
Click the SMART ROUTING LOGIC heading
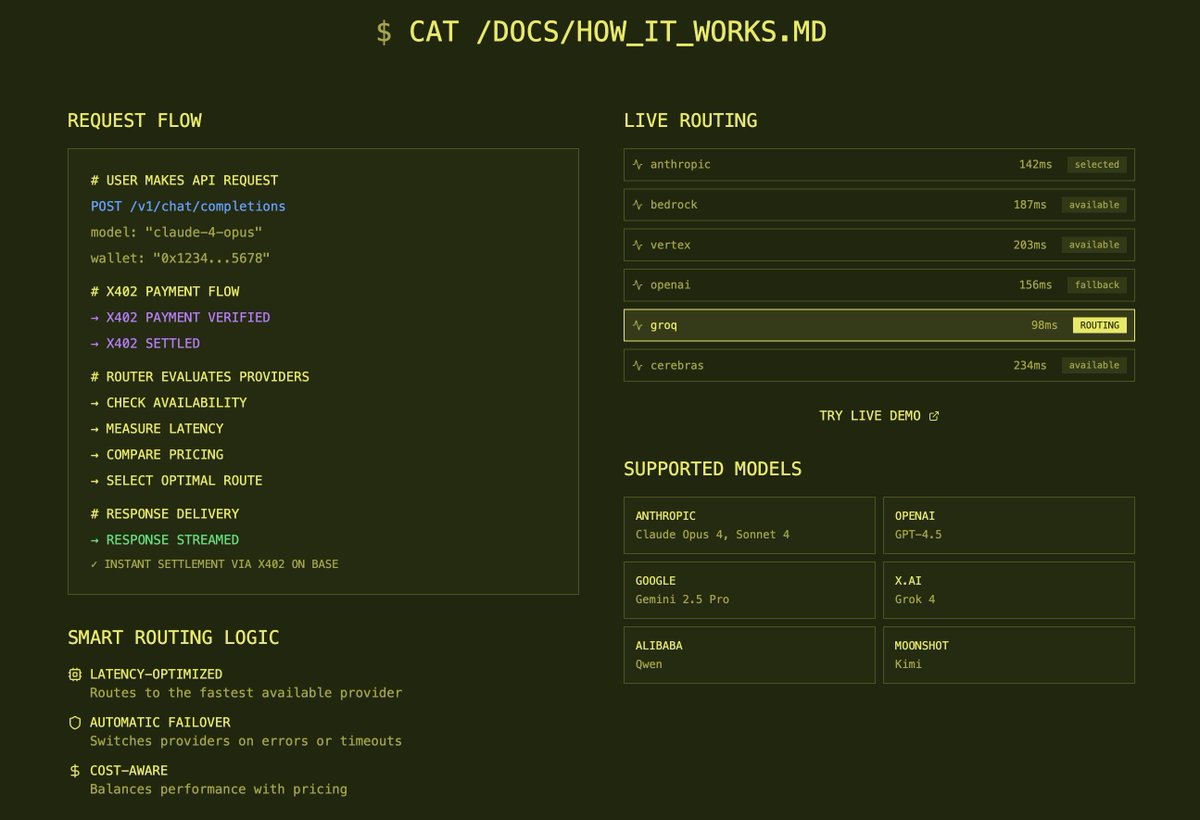(x=173, y=638)
